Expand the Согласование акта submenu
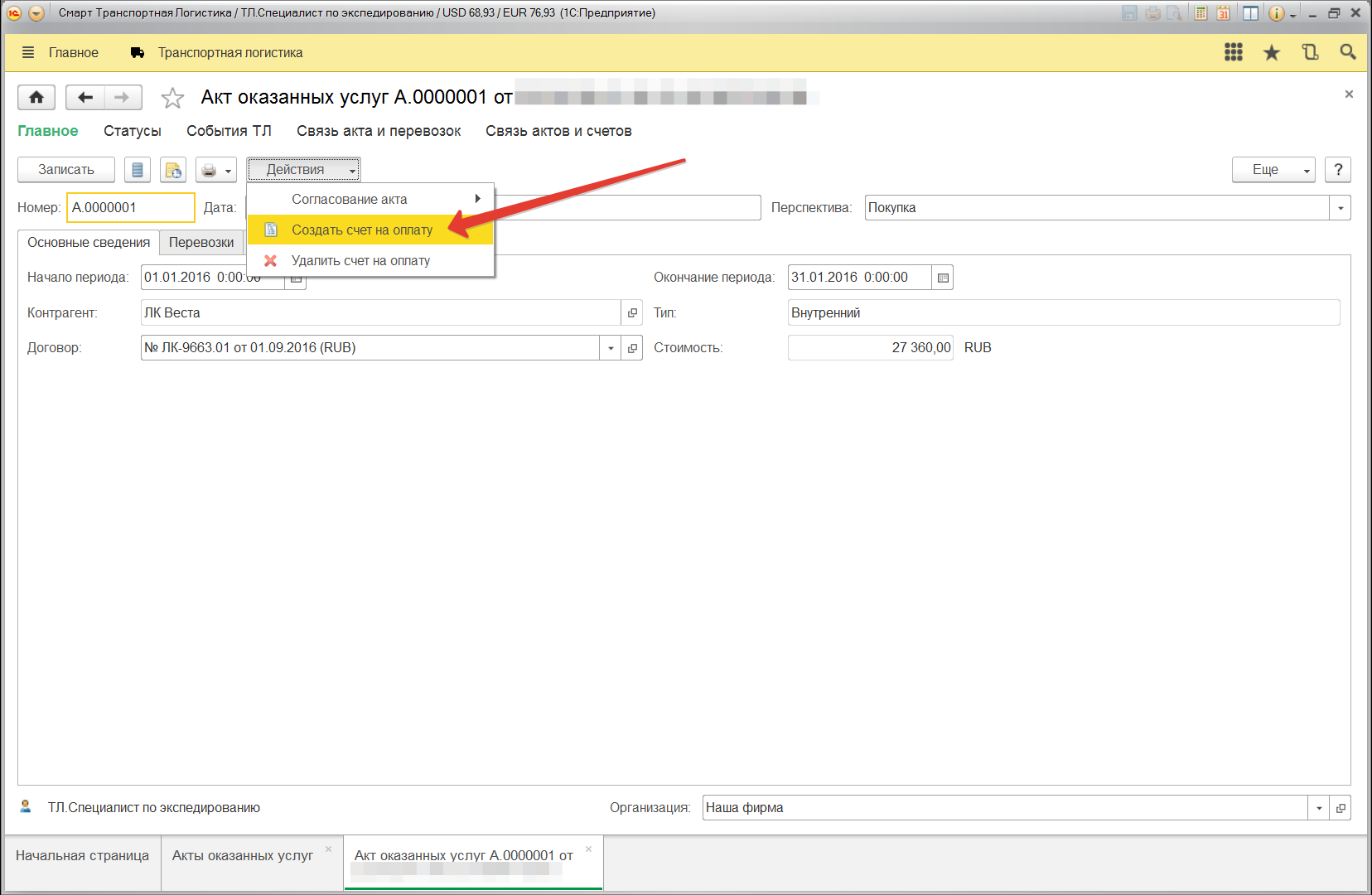1372x895 pixels. 370,199
